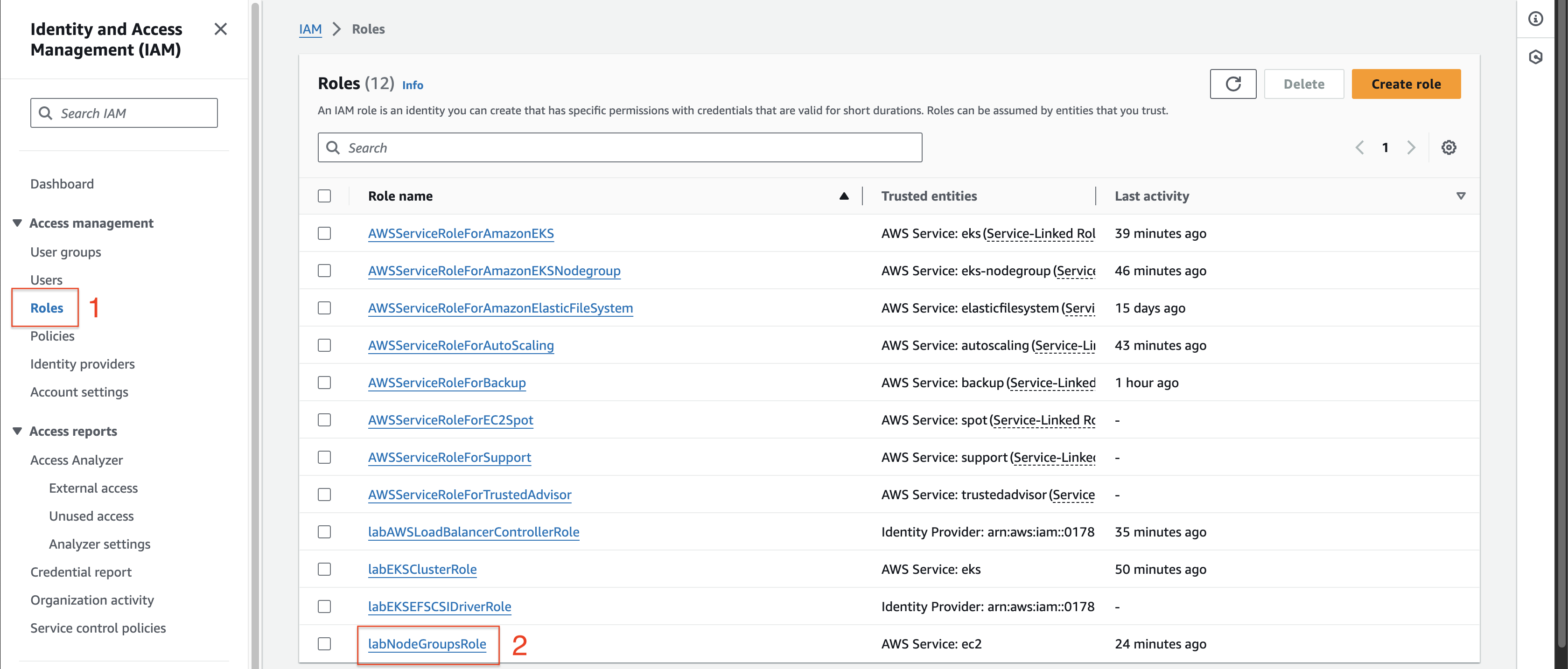Open User groups in sidebar

coord(66,252)
